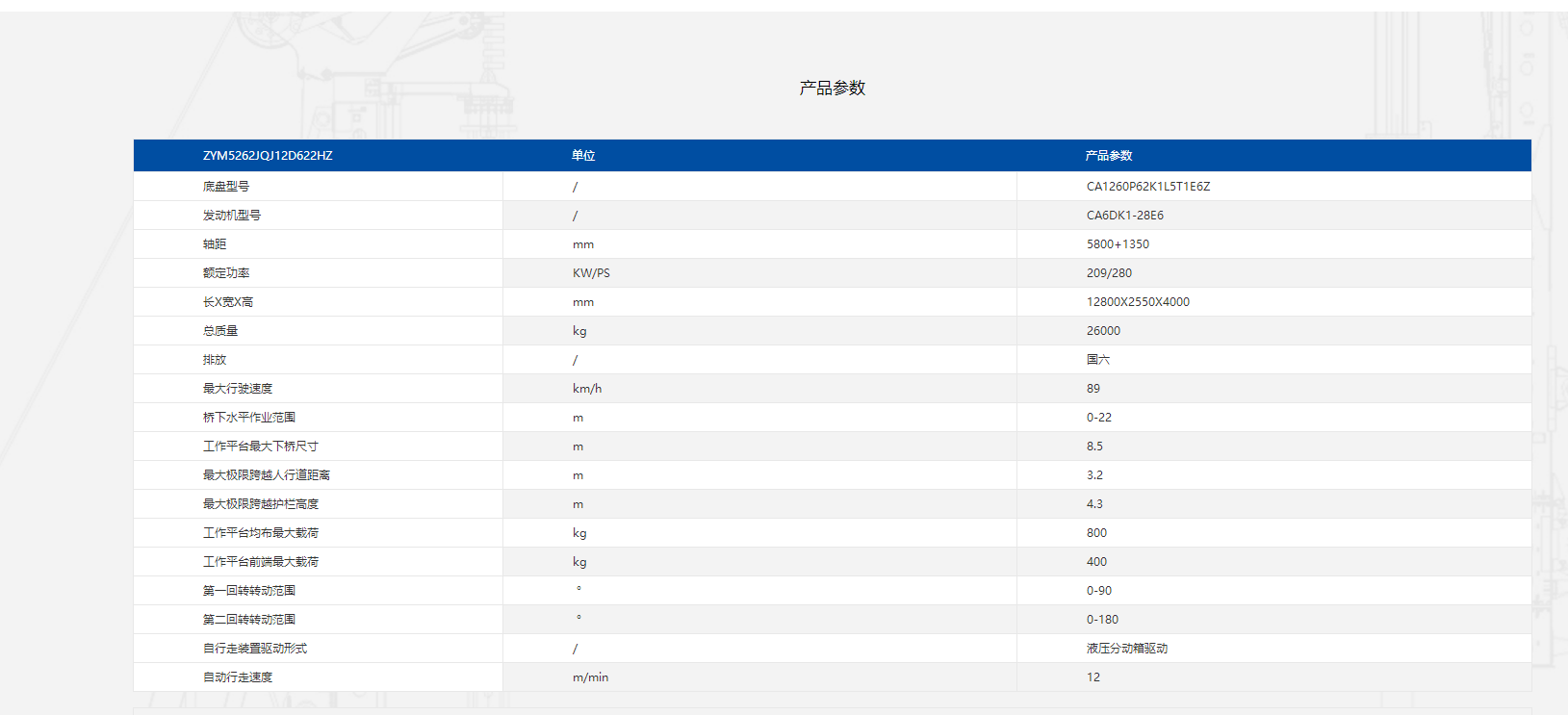The image size is (1568, 715).
Task: Click the slash unit in the 发动机型号 row
Action: click(x=576, y=216)
